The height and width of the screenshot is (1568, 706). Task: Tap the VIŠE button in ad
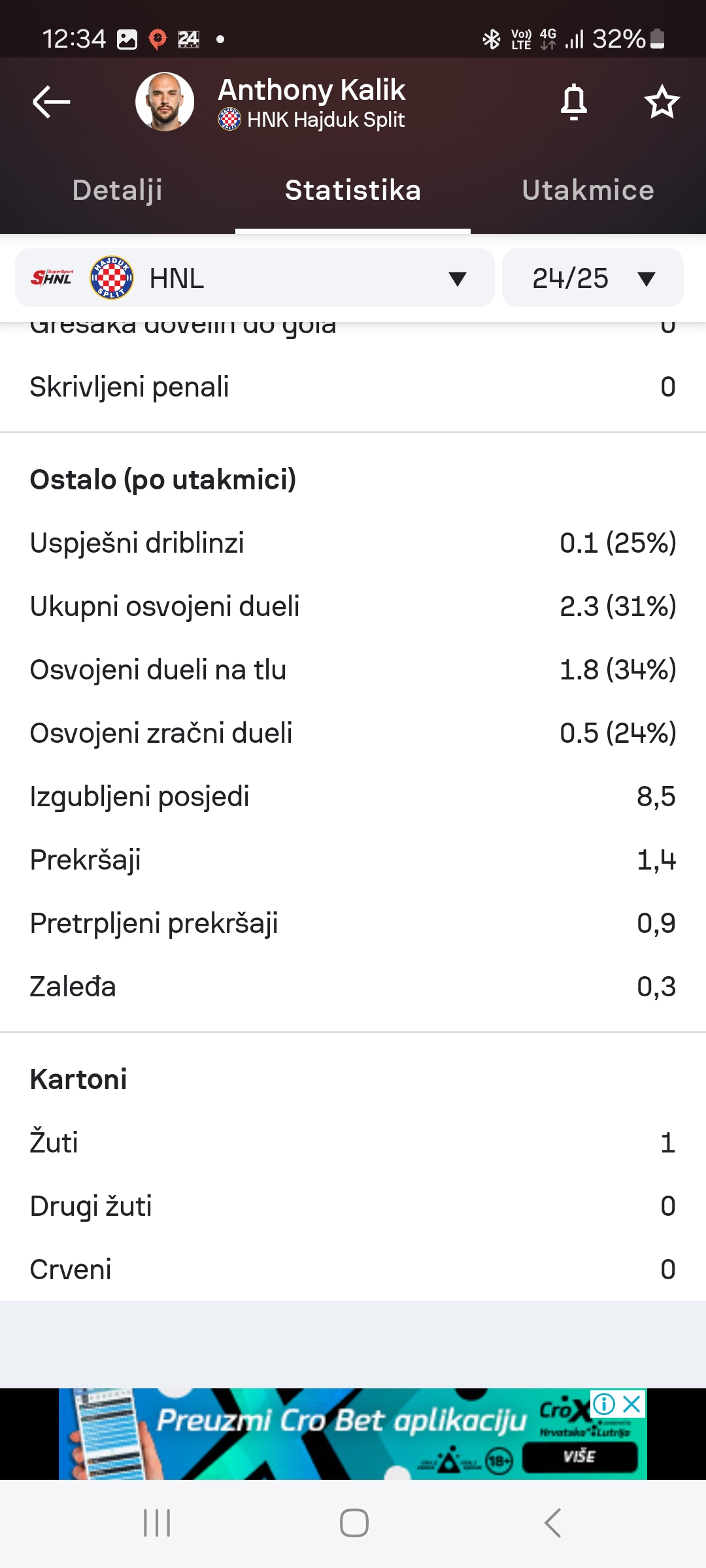click(580, 1456)
